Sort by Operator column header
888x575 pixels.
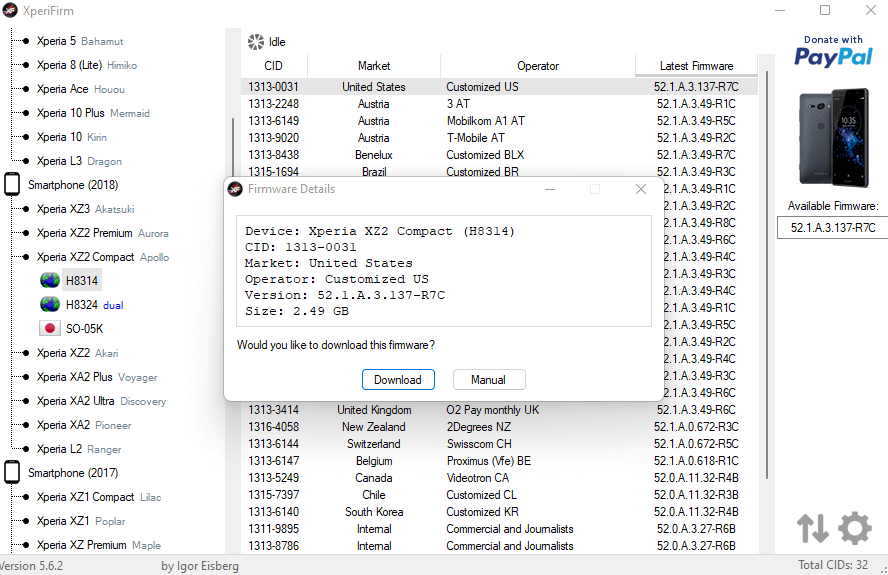point(537,66)
